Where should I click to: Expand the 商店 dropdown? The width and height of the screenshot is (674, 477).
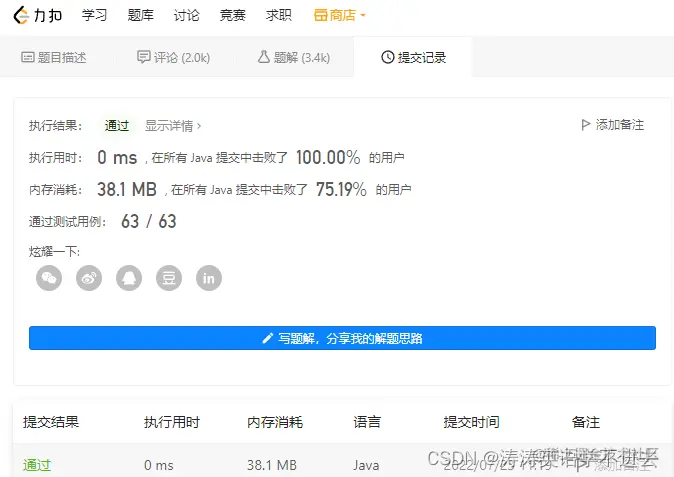click(x=340, y=15)
